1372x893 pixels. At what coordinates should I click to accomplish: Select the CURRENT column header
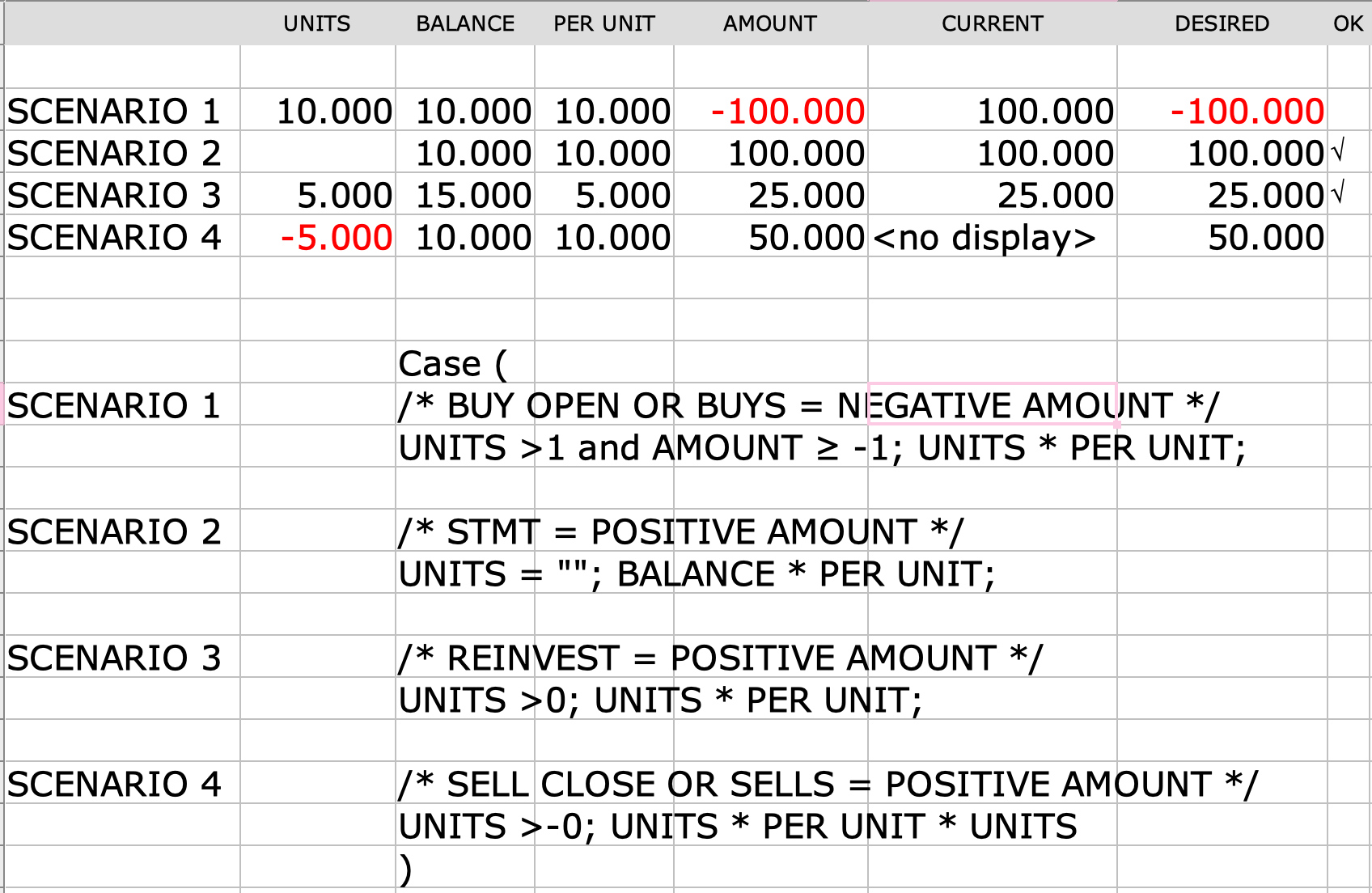pyautogui.click(x=993, y=23)
